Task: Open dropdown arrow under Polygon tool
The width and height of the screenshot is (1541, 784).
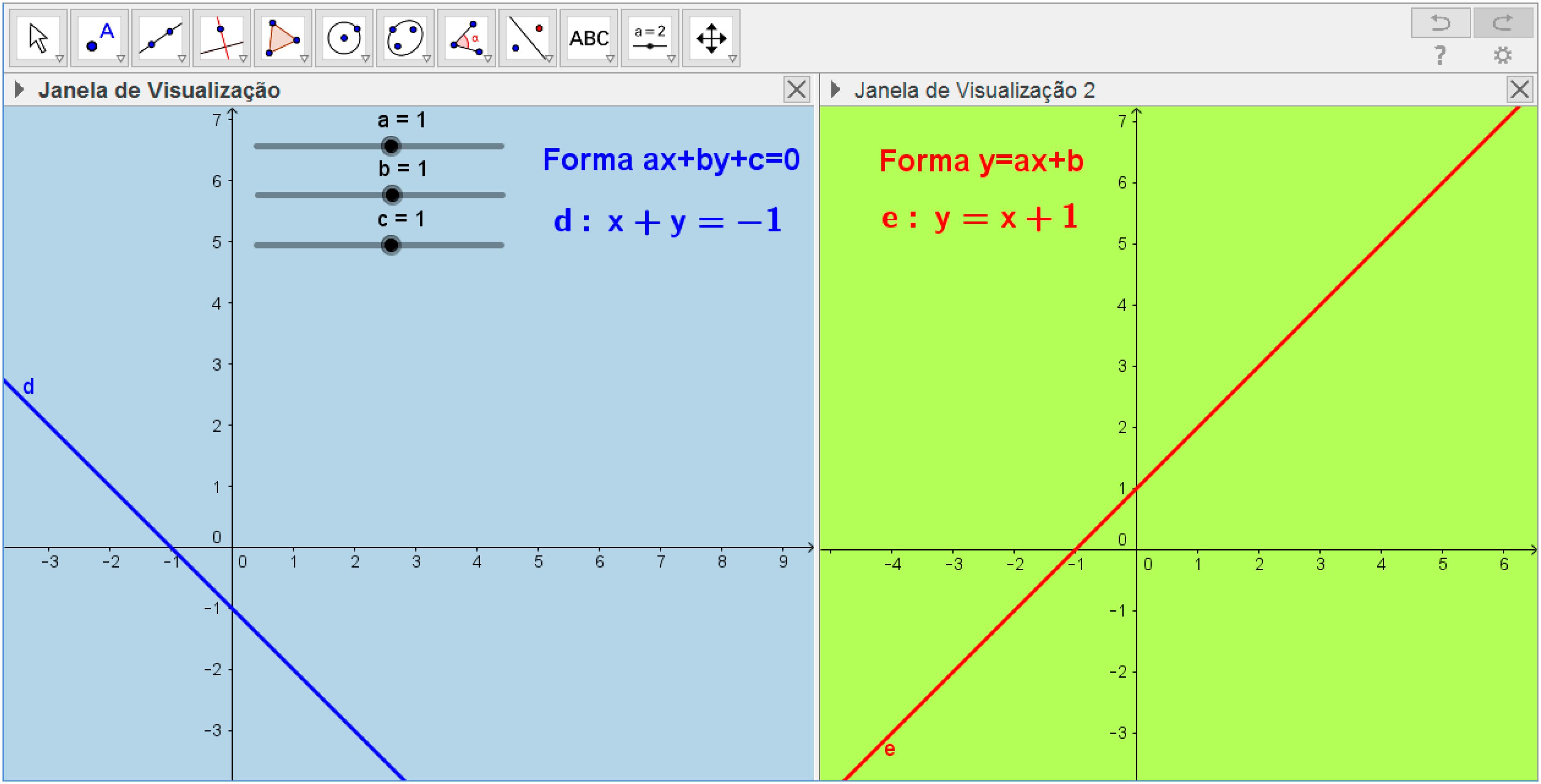Action: (x=304, y=59)
